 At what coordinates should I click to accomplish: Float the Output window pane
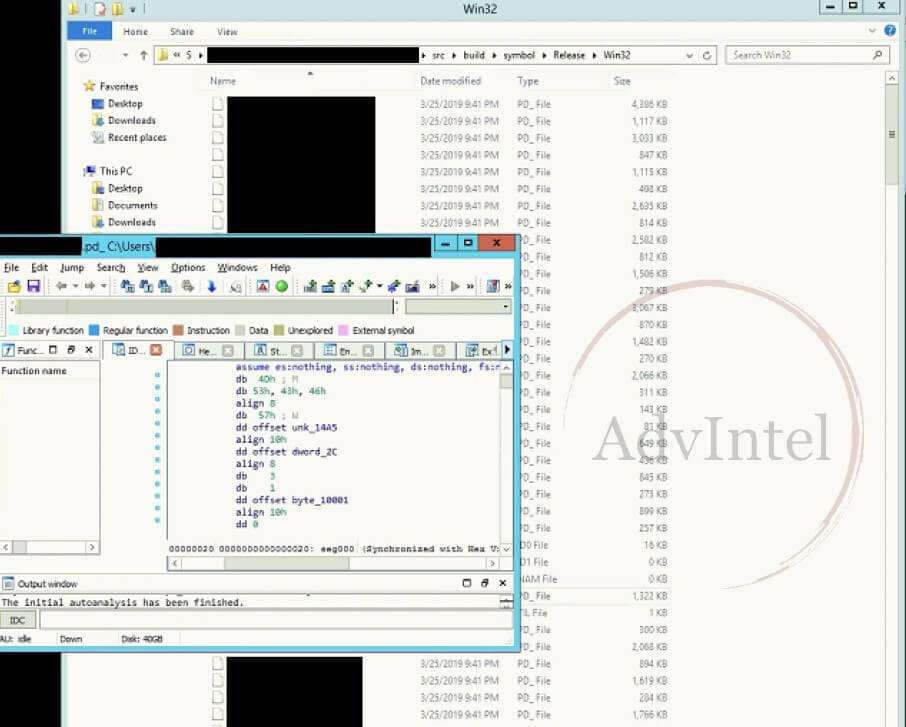tap(485, 583)
